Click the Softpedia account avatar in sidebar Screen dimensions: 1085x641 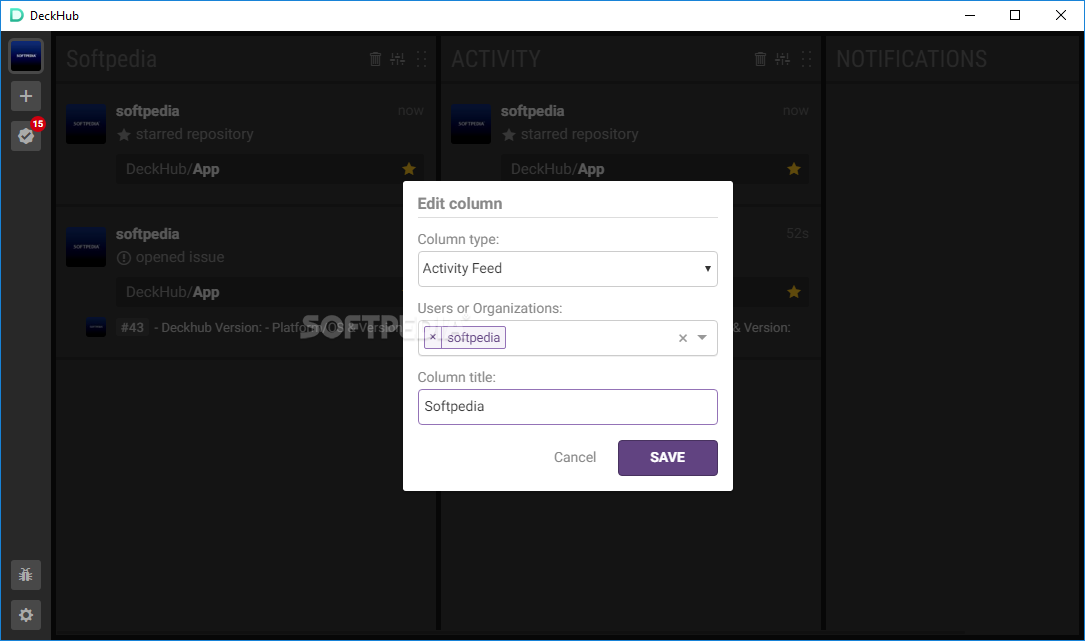[x=26, y=56]
